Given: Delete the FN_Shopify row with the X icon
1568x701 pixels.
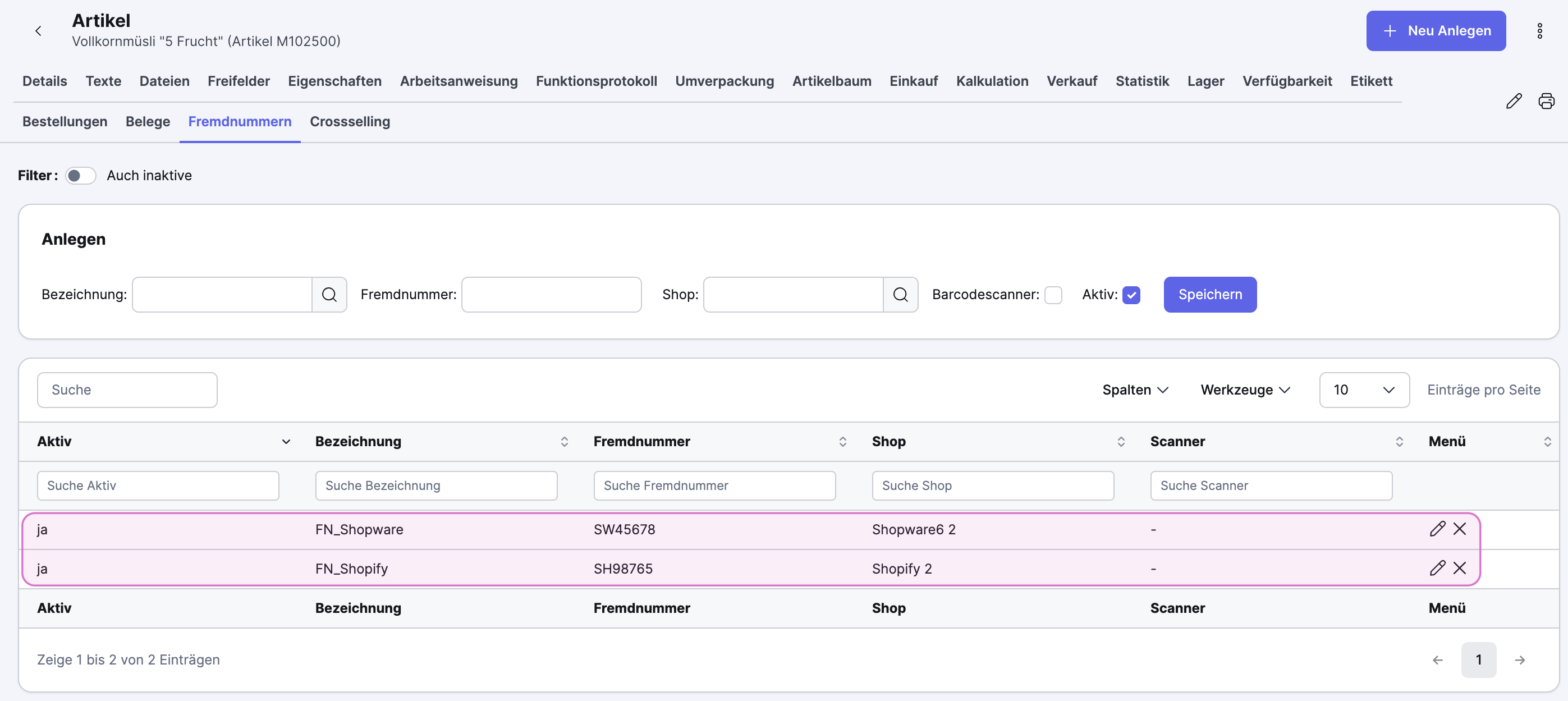Looking at the screenshot, I should (1460, 568).
